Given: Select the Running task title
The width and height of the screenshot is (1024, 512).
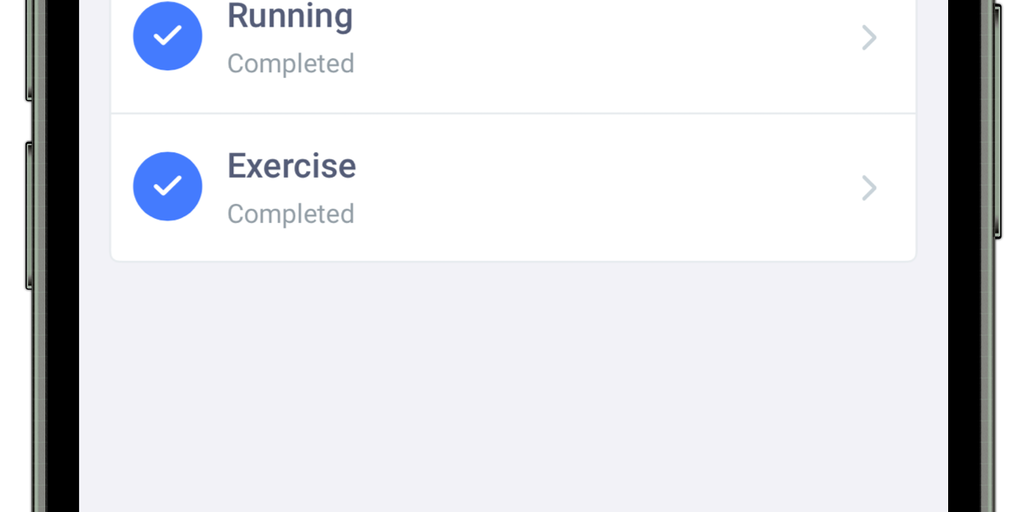Looking at the screenshot, I should click(290, 16).
